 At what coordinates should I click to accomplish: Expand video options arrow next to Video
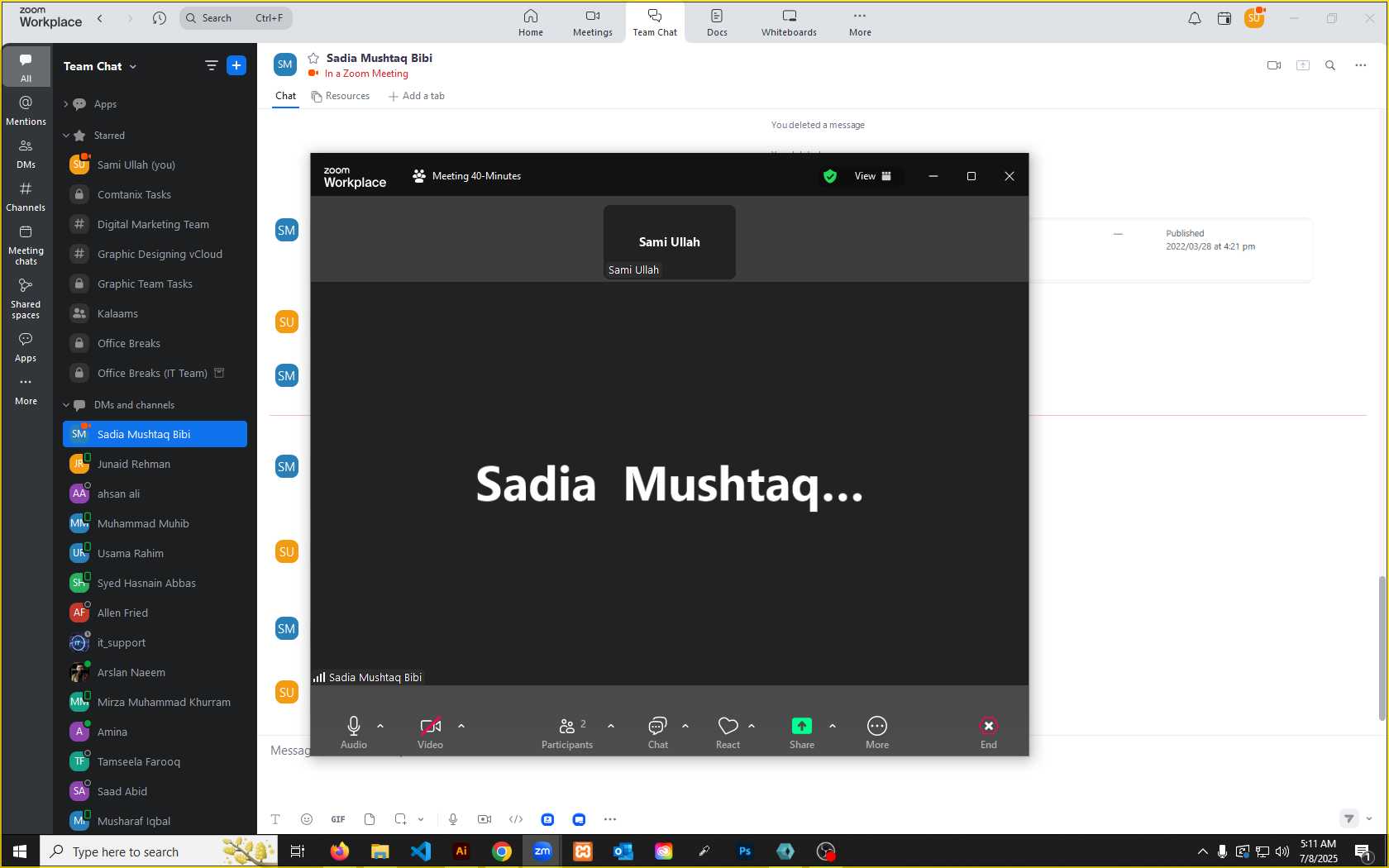(461, 726)
